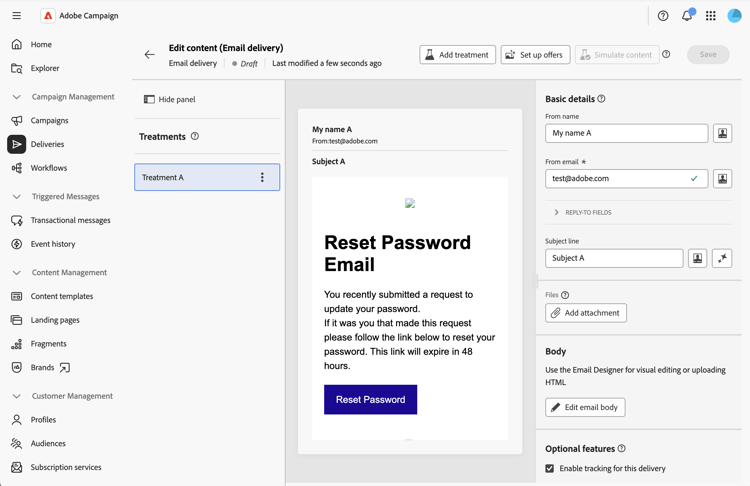
Task: Open the help icon in header
Action: [x=663, y=16]
